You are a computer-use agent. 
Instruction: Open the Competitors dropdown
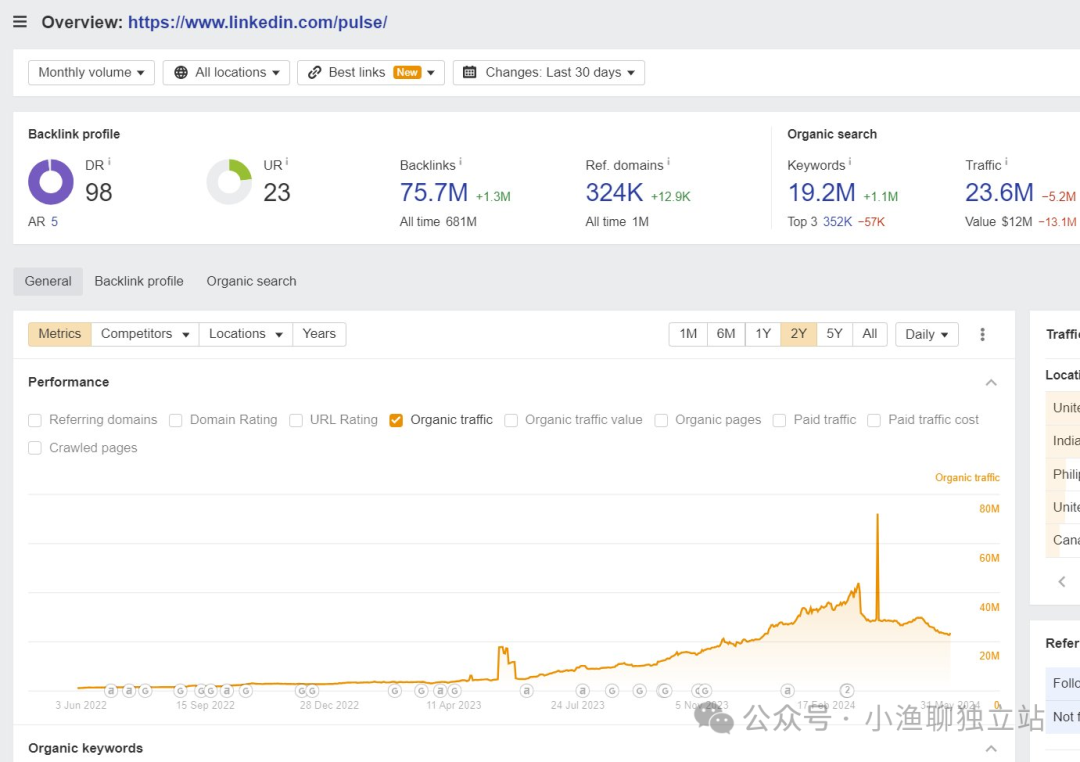click(x=145, y=334)
